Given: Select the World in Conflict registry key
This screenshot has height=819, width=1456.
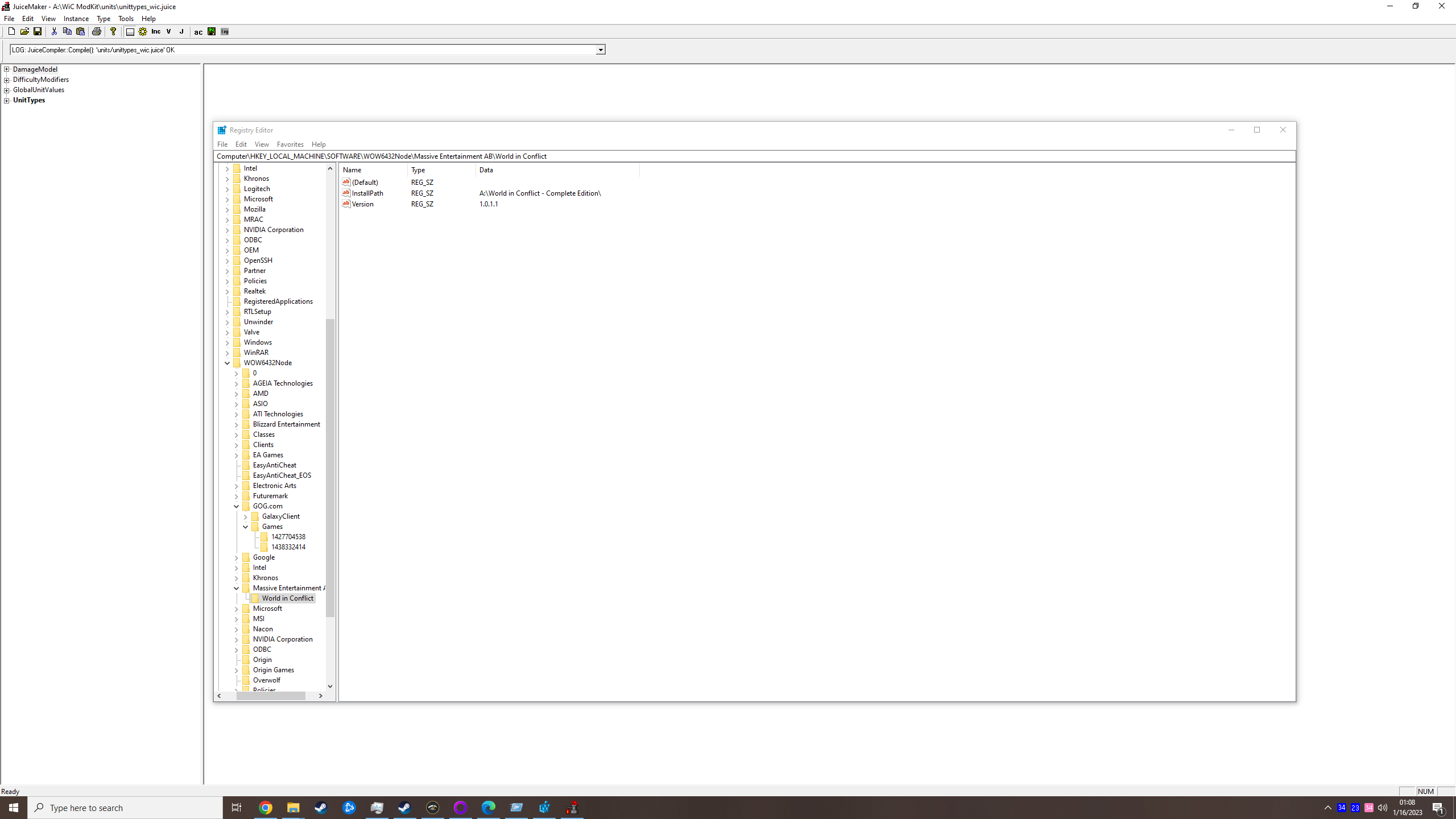Looking at the screenshot, I should [287, 598].
